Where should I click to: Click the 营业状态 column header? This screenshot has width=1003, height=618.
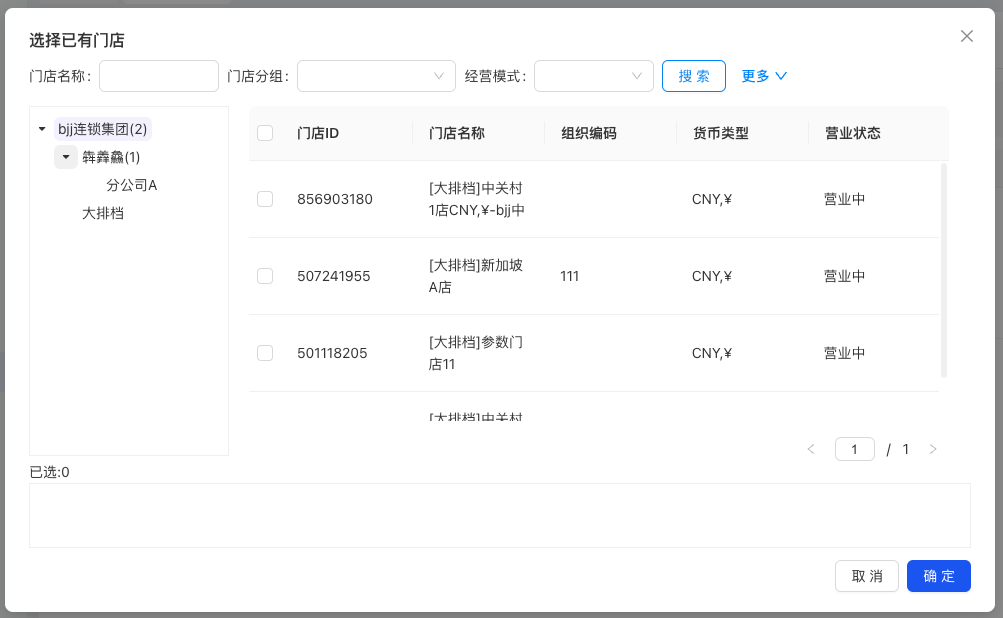tap(853, 133)
